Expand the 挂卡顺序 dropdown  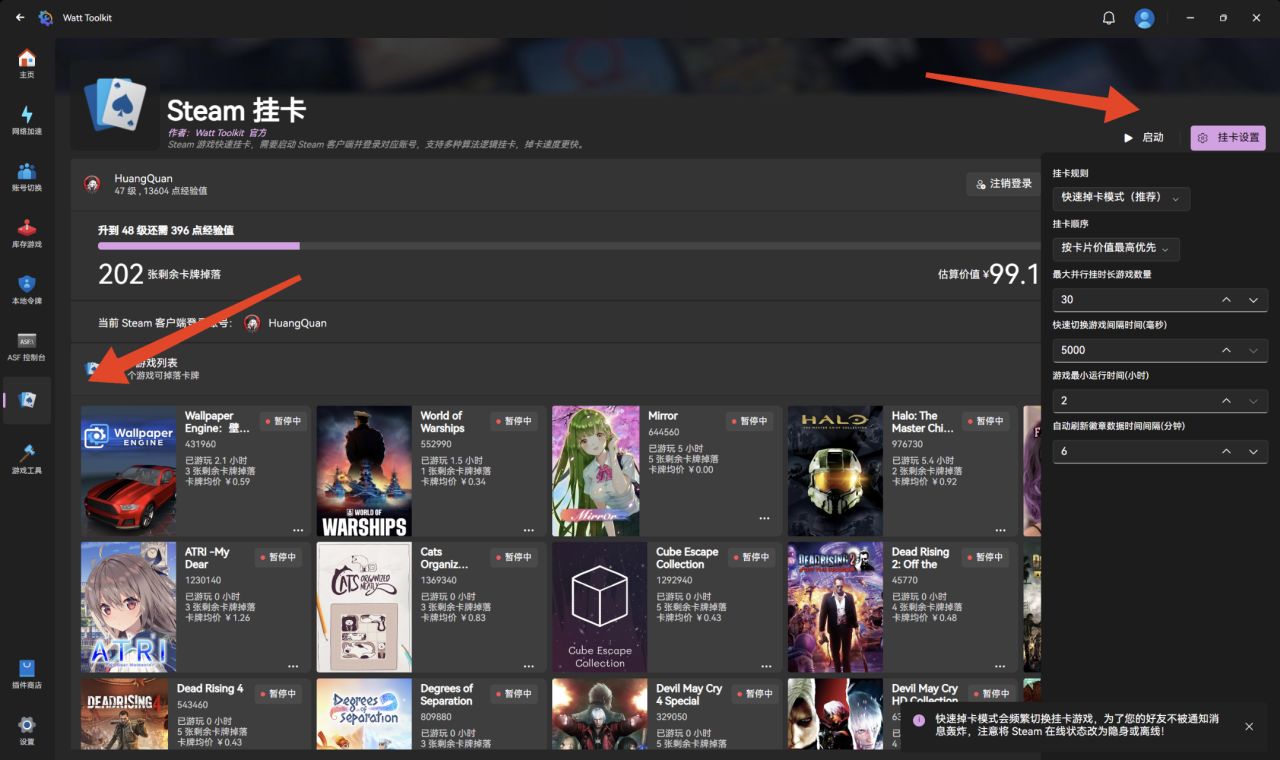tap(1117, 248)
